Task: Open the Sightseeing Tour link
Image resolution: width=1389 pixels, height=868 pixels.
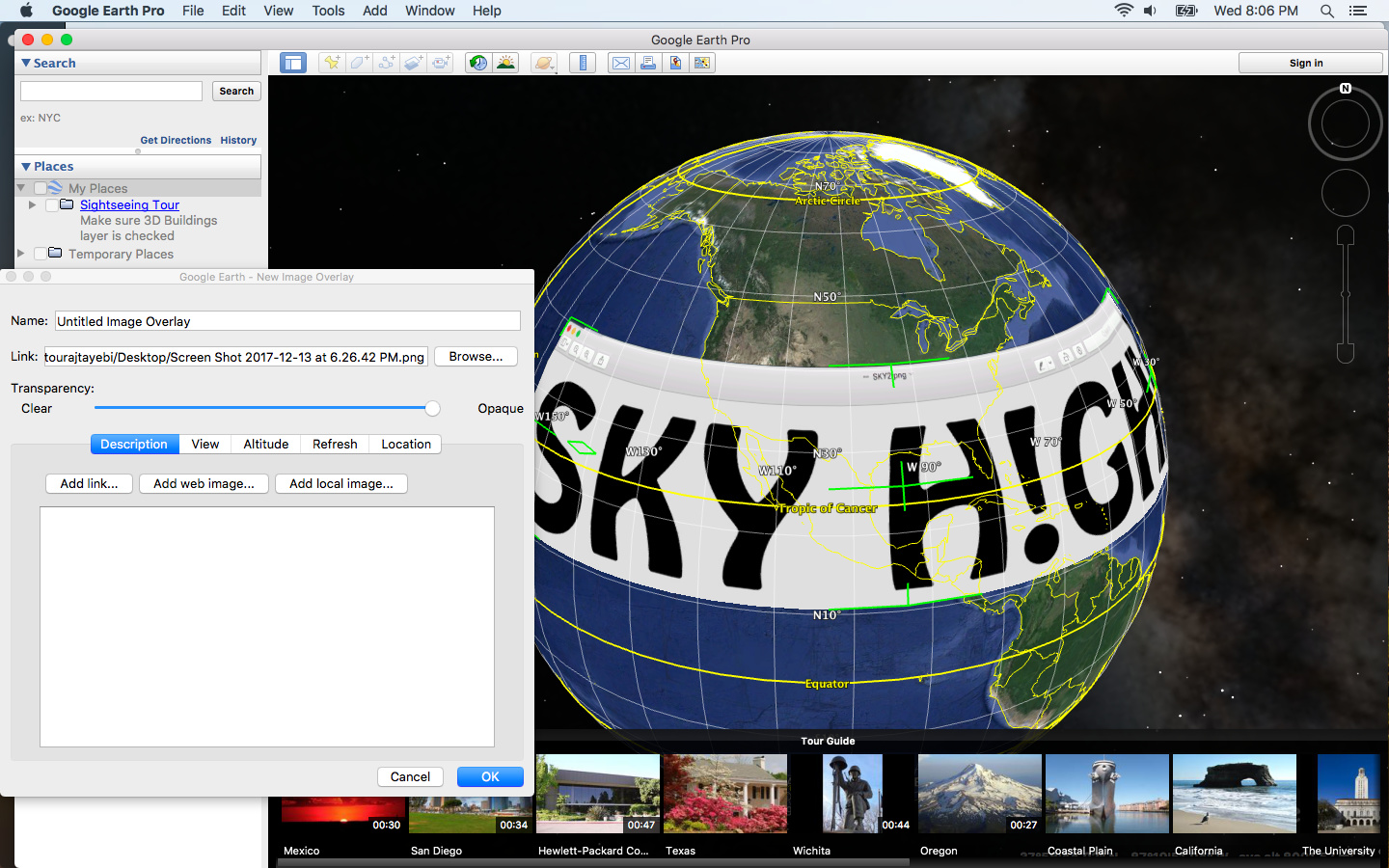Action: coord(129,204)
